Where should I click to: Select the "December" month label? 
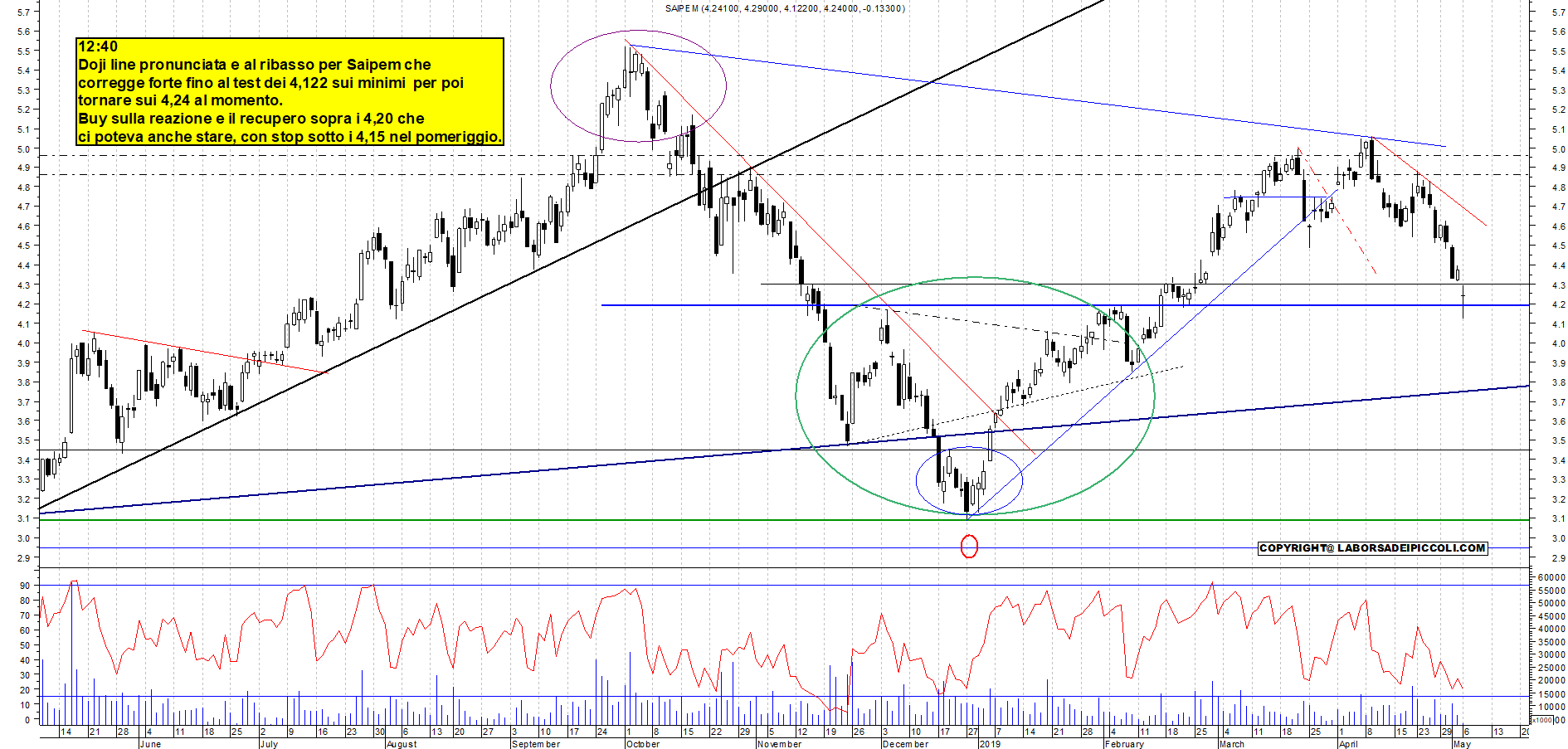(x=905, y=744)
